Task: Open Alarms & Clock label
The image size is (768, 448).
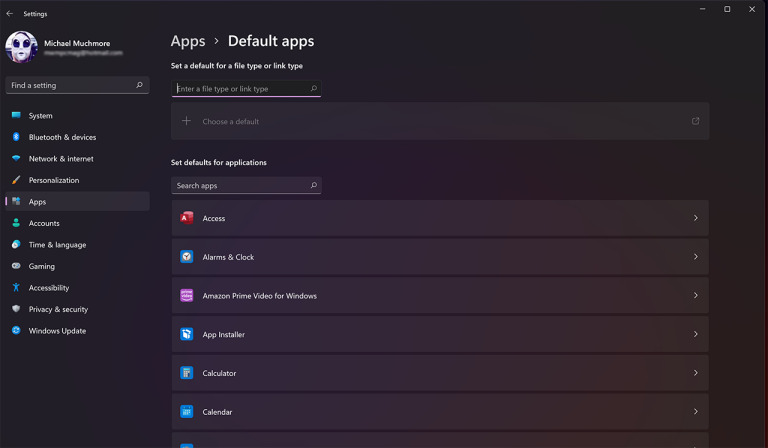Action: tap(228, 257)
